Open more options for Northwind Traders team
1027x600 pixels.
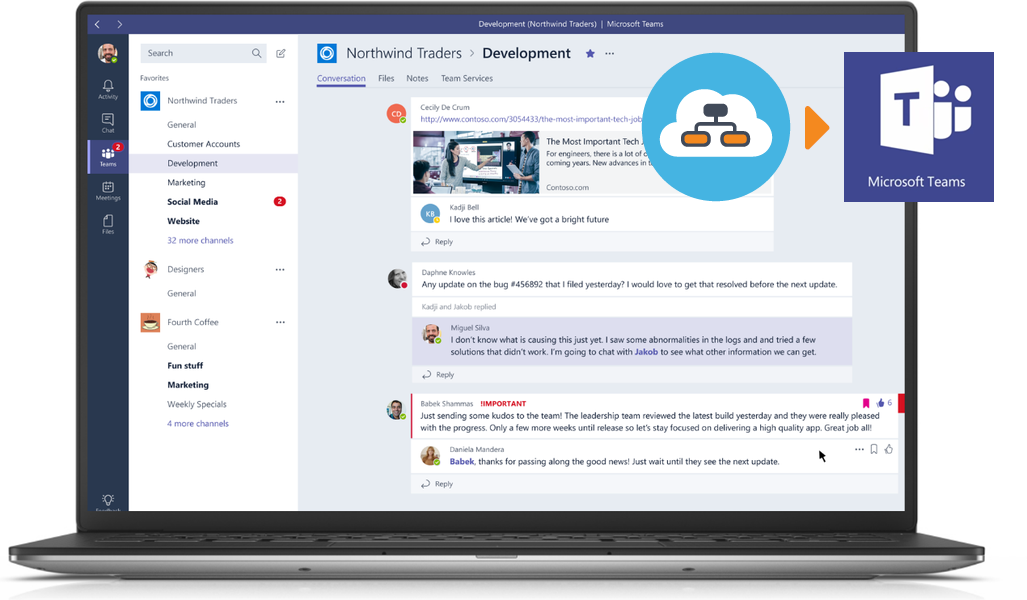coord(280,100)
